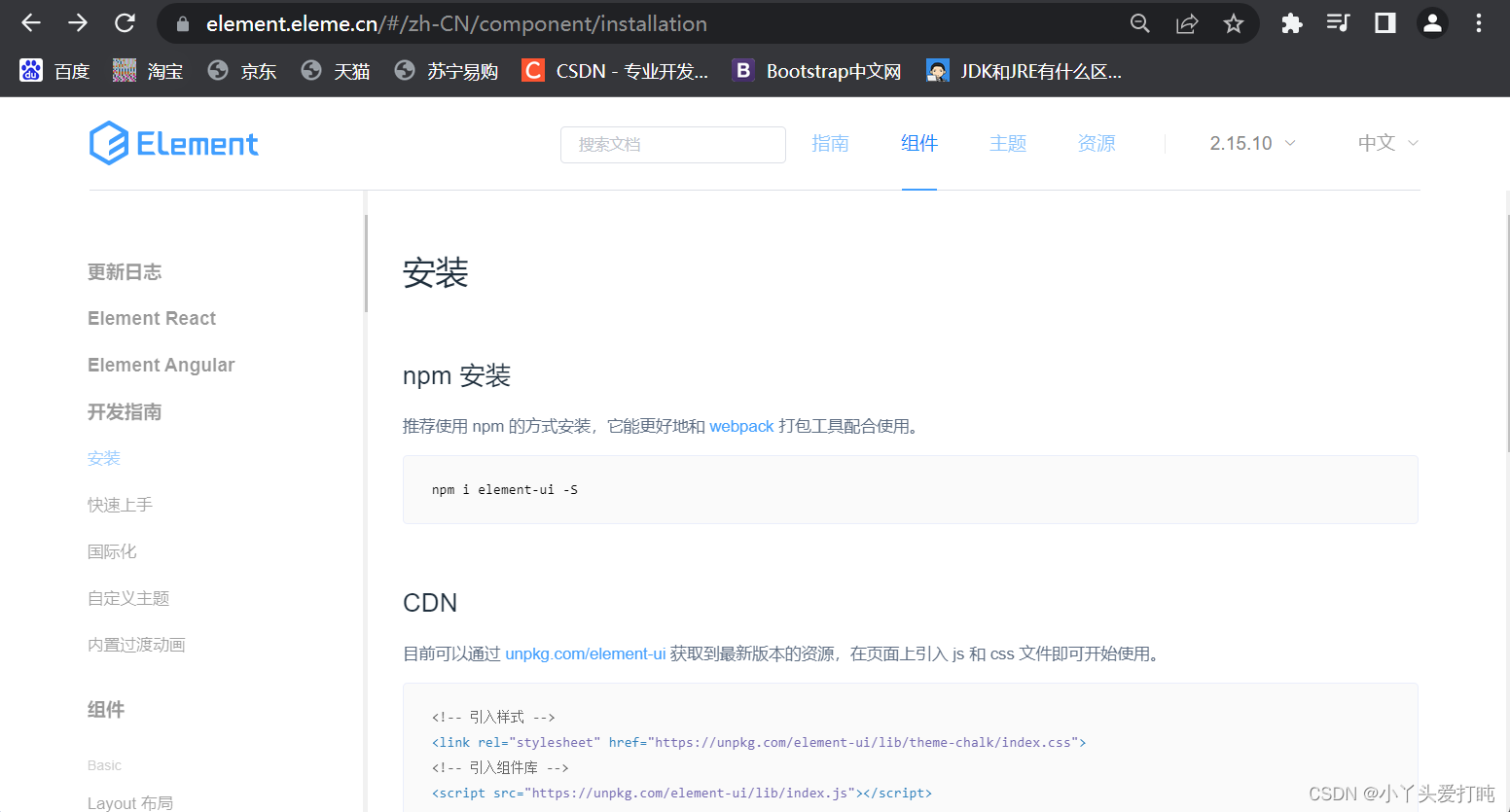This screenshot has height=812, width=1510.
Task: Select 快速上手 in the sidebar
Action: 120,505
